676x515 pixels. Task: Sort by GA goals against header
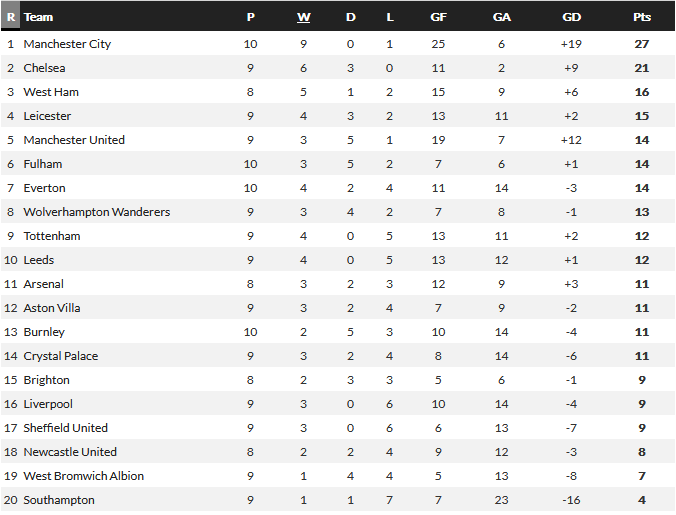pos(501,17)
